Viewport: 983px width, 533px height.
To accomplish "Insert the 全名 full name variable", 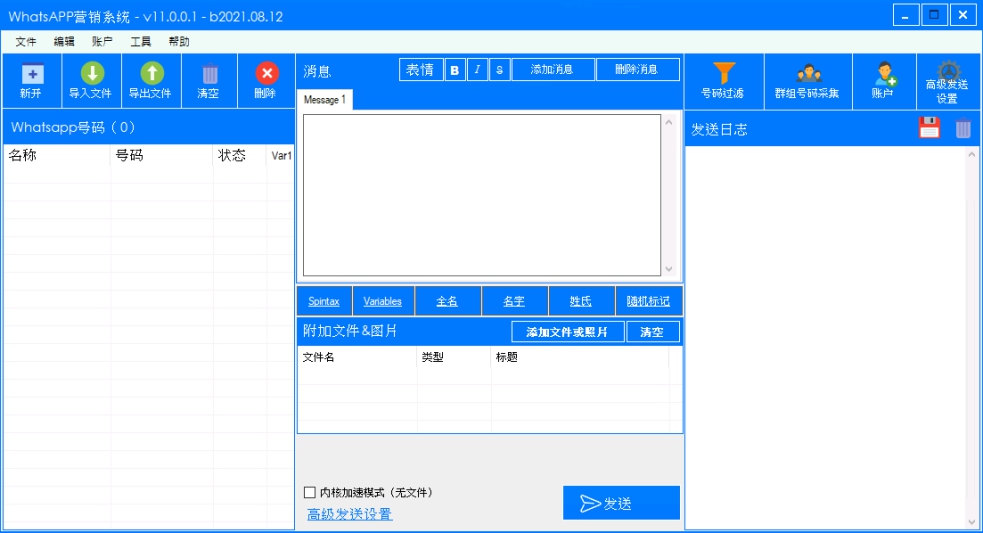I will click(x=447, y=301).
